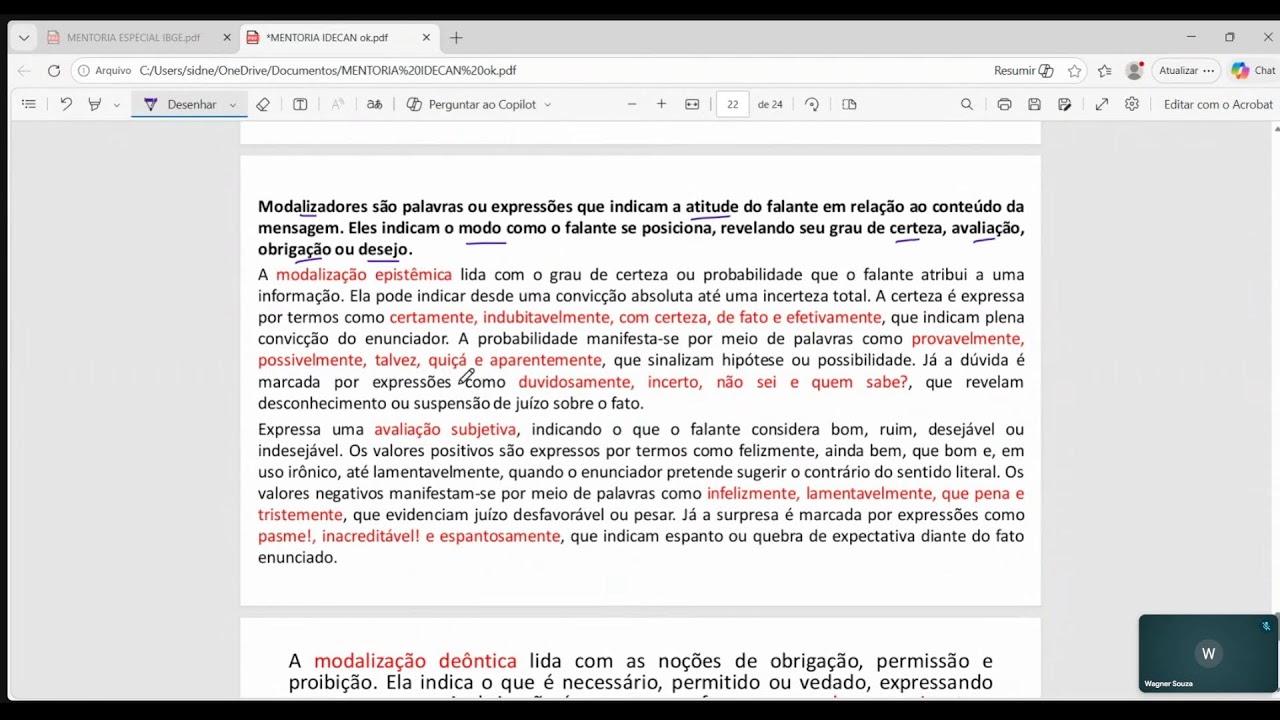1280x720 pixels.
Task: Minimize the browser window
Action: click(x=1191, y=37)
